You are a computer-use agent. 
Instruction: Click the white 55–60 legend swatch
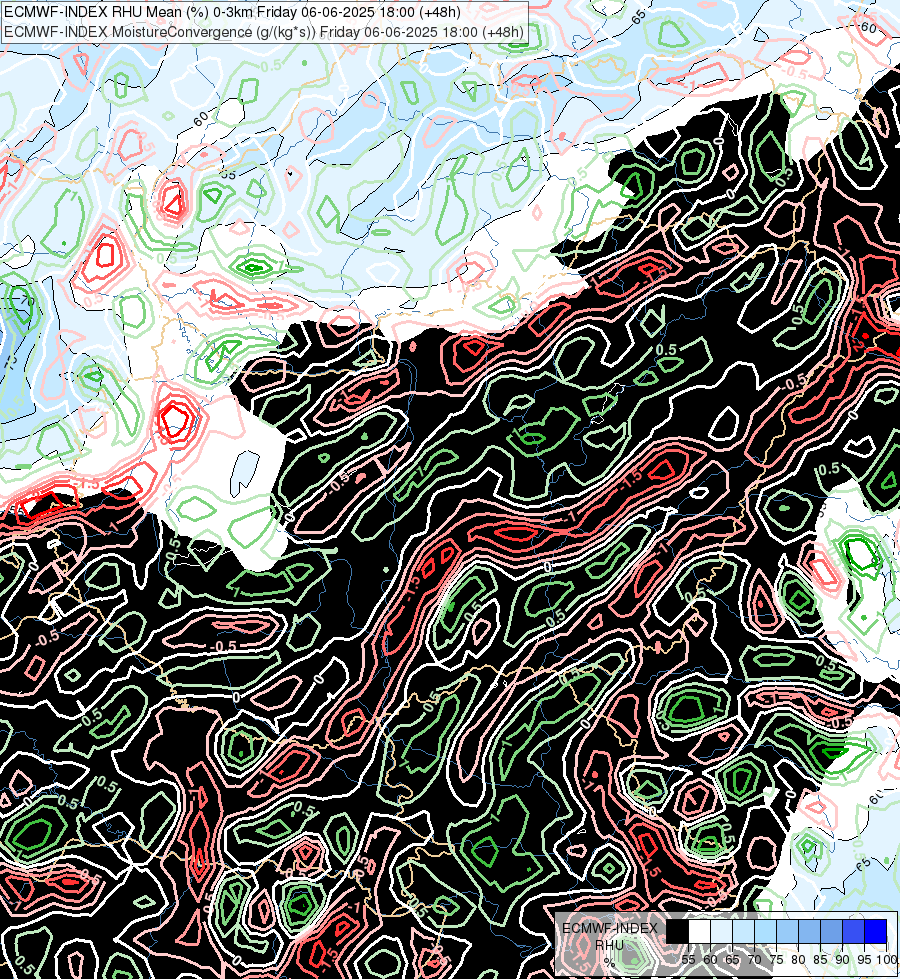[700, 931]
